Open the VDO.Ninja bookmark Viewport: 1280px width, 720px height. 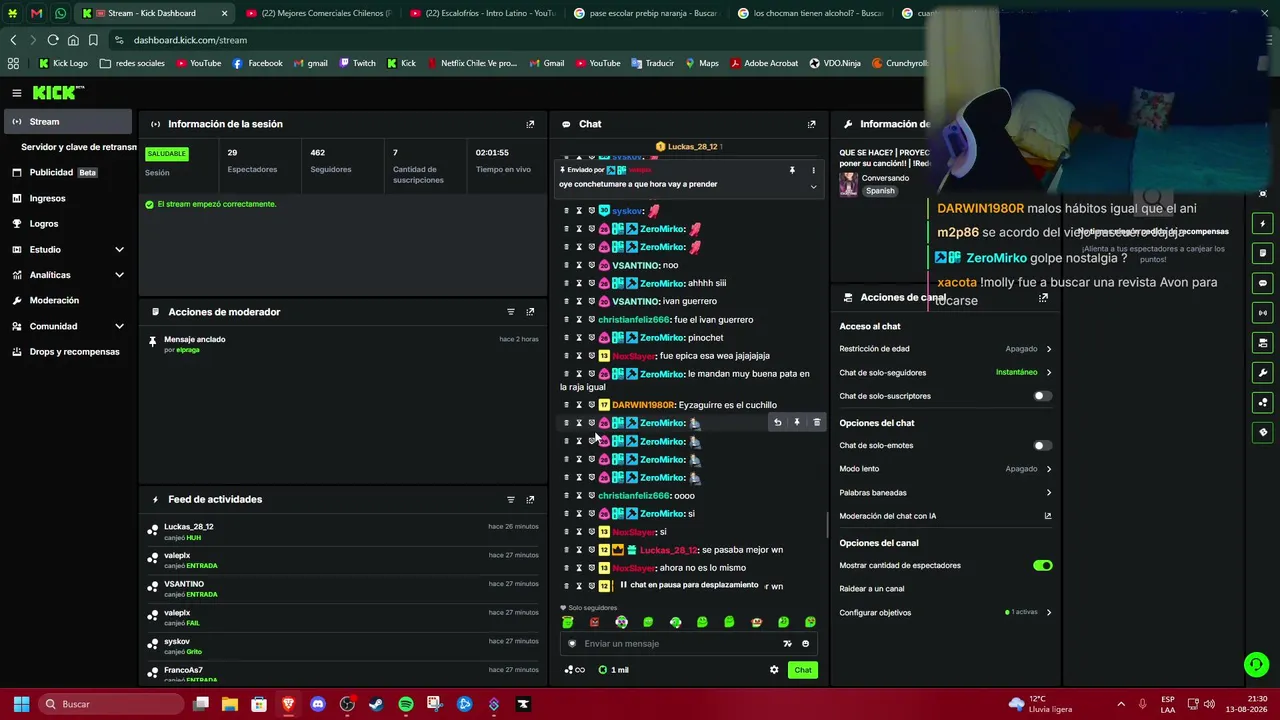point(834,63)
